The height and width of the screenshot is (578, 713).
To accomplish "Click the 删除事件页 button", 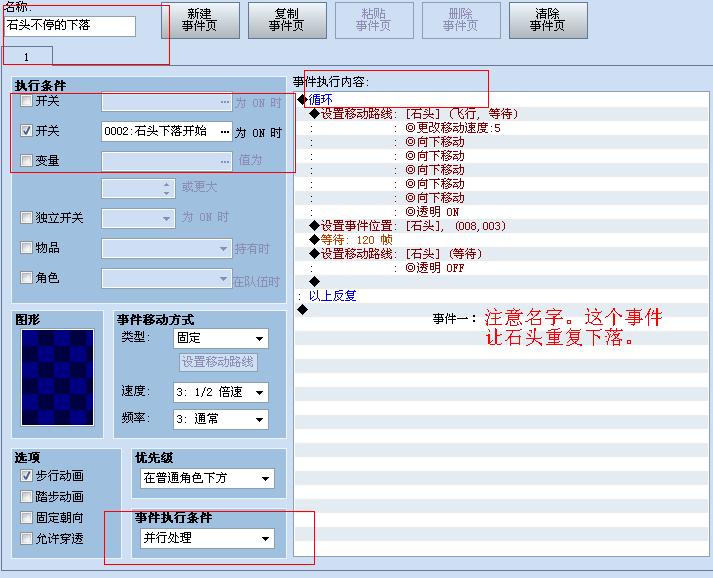I will tap(461, 20).
